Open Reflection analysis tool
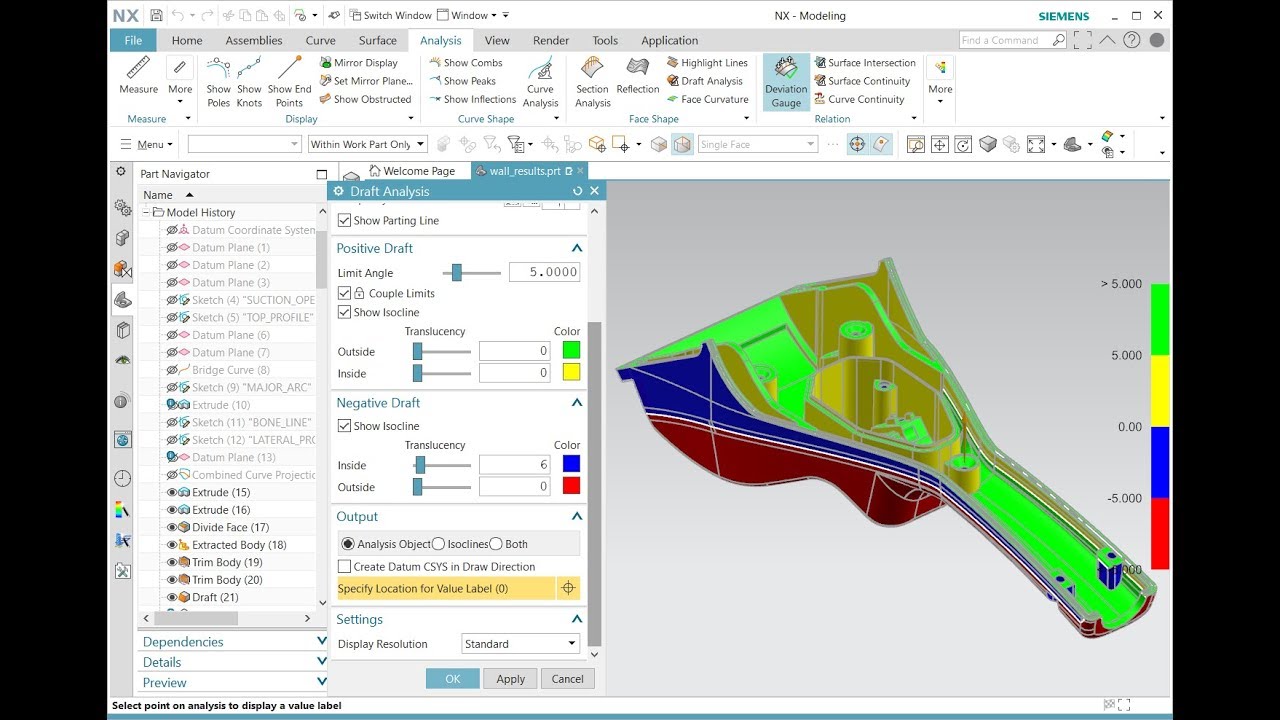This screenshot has height=720, width=1280. [638, 76]
